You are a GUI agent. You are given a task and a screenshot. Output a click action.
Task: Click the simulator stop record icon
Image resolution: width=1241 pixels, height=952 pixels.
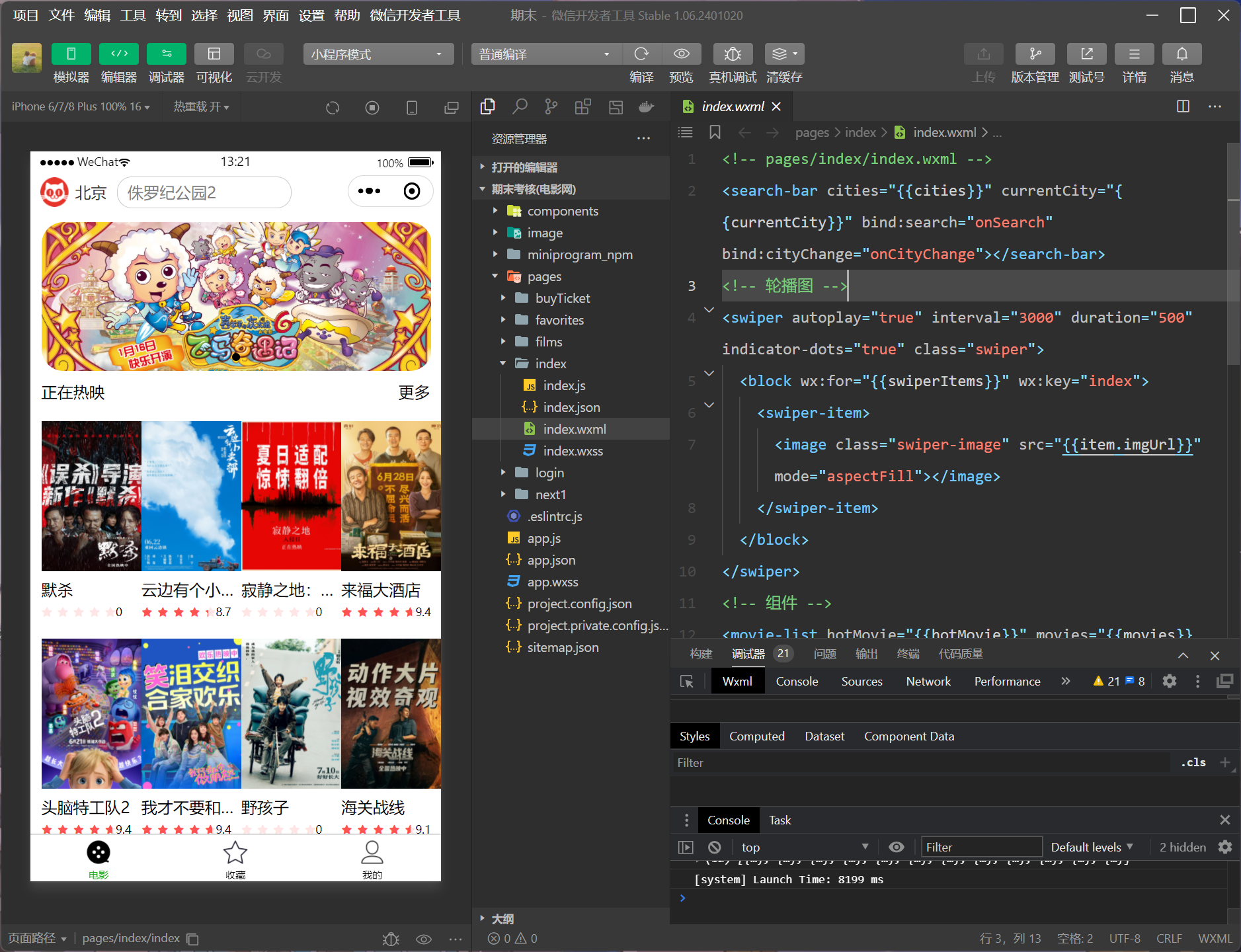pos(372,107)
